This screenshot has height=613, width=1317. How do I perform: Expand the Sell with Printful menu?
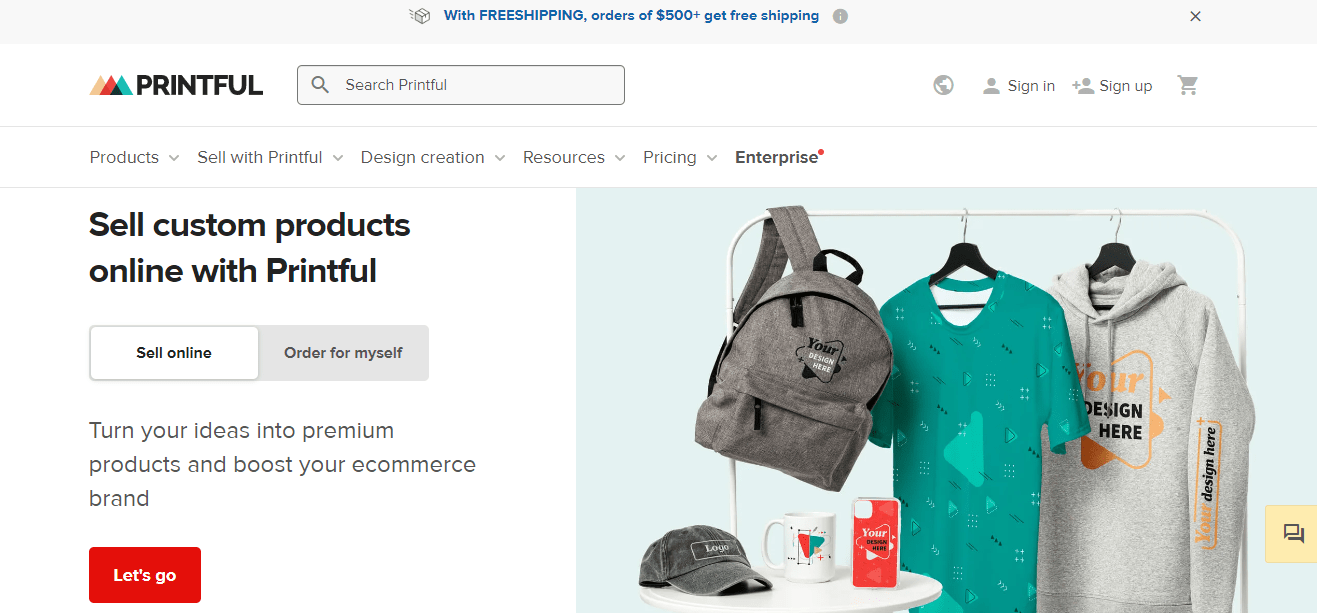(270, 157)
